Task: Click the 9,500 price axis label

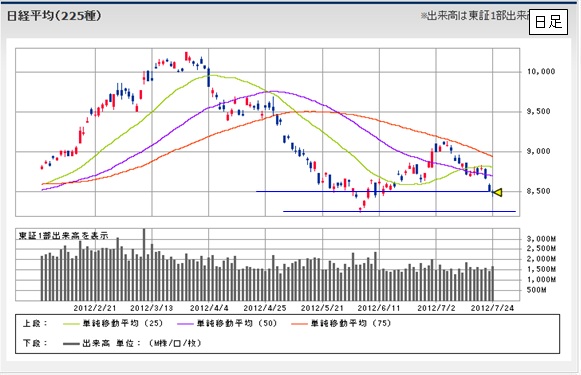Action: tap(538, 112)
